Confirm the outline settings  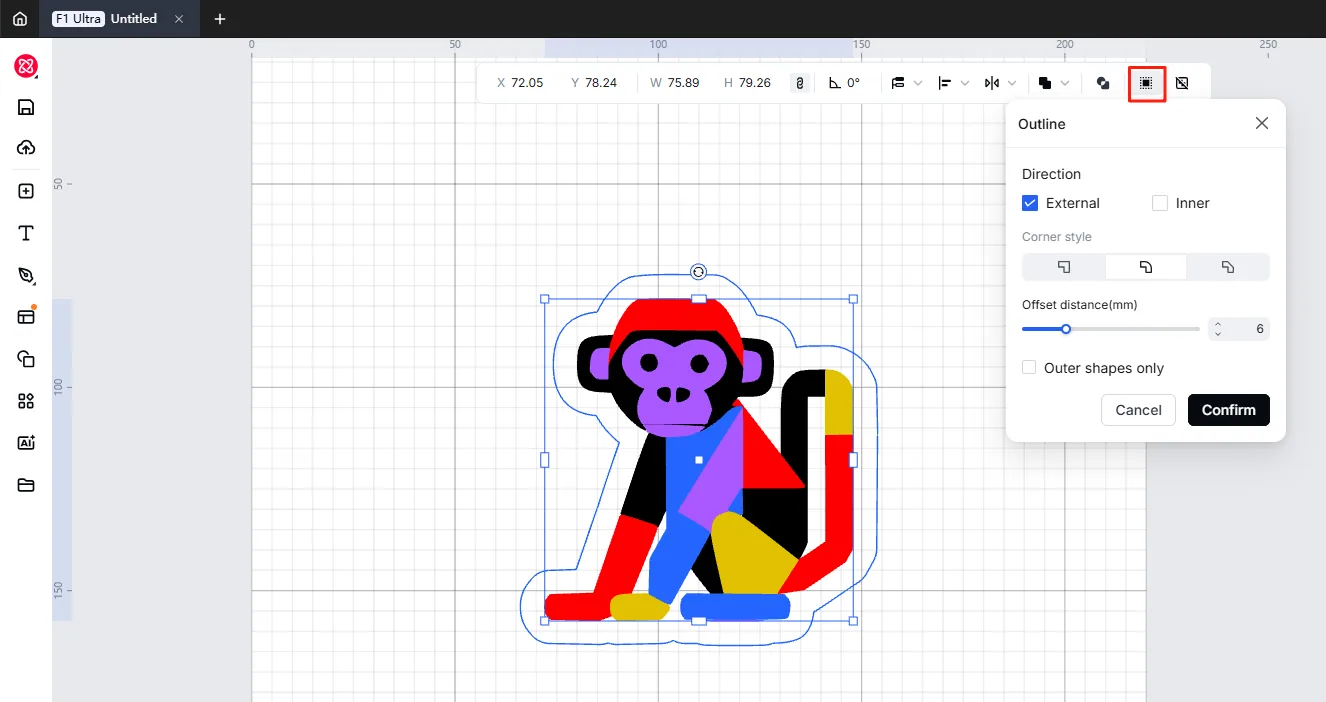point(1229,410)
